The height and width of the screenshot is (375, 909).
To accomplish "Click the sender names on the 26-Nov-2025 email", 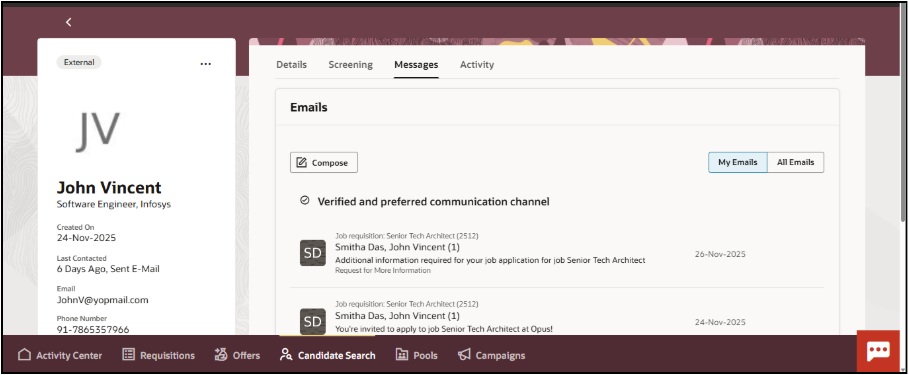I will pyautogui.click(x=398, y=247).
